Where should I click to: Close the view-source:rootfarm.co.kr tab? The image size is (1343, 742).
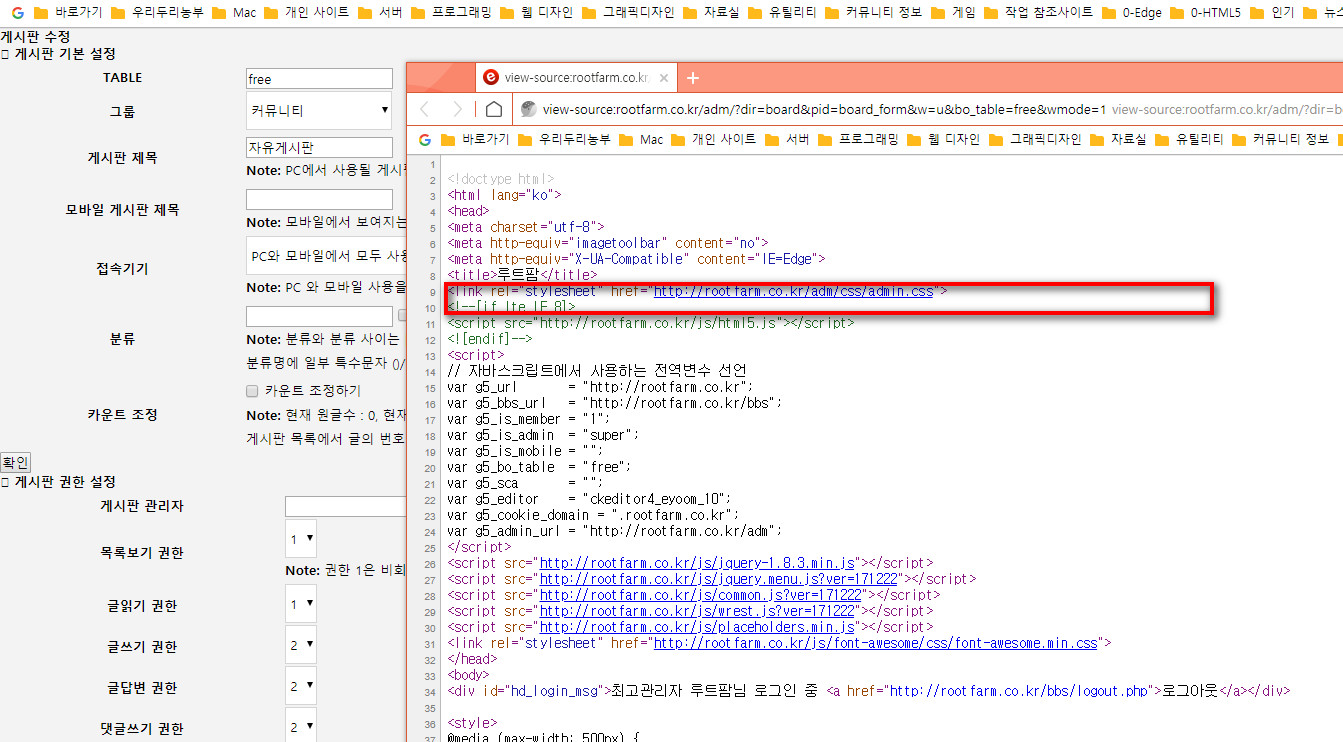(664, 78)
